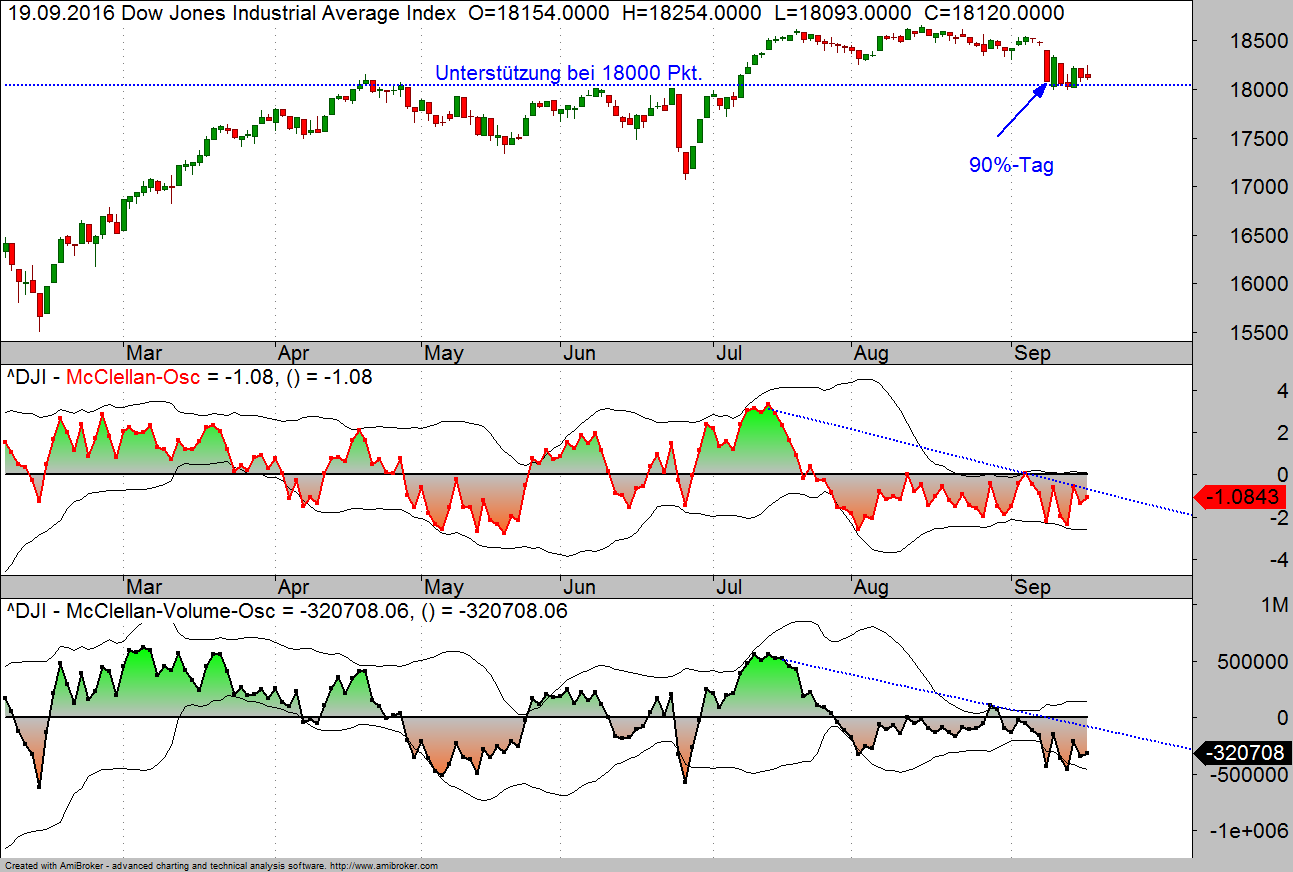Click Jun on the price chart time axis

click(580, 353)
